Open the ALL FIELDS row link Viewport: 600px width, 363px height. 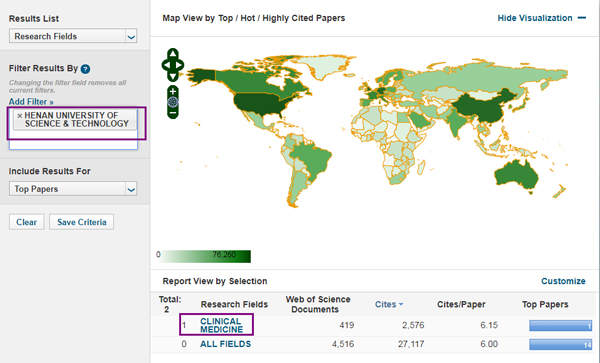225,344
